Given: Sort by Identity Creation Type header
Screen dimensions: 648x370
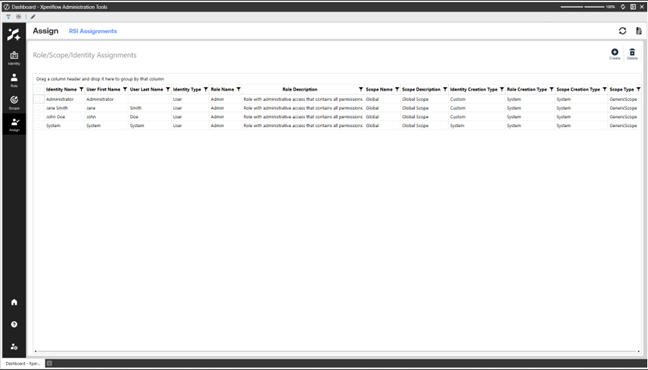Looking at the screenshot, I should click(x=474, y=89).
